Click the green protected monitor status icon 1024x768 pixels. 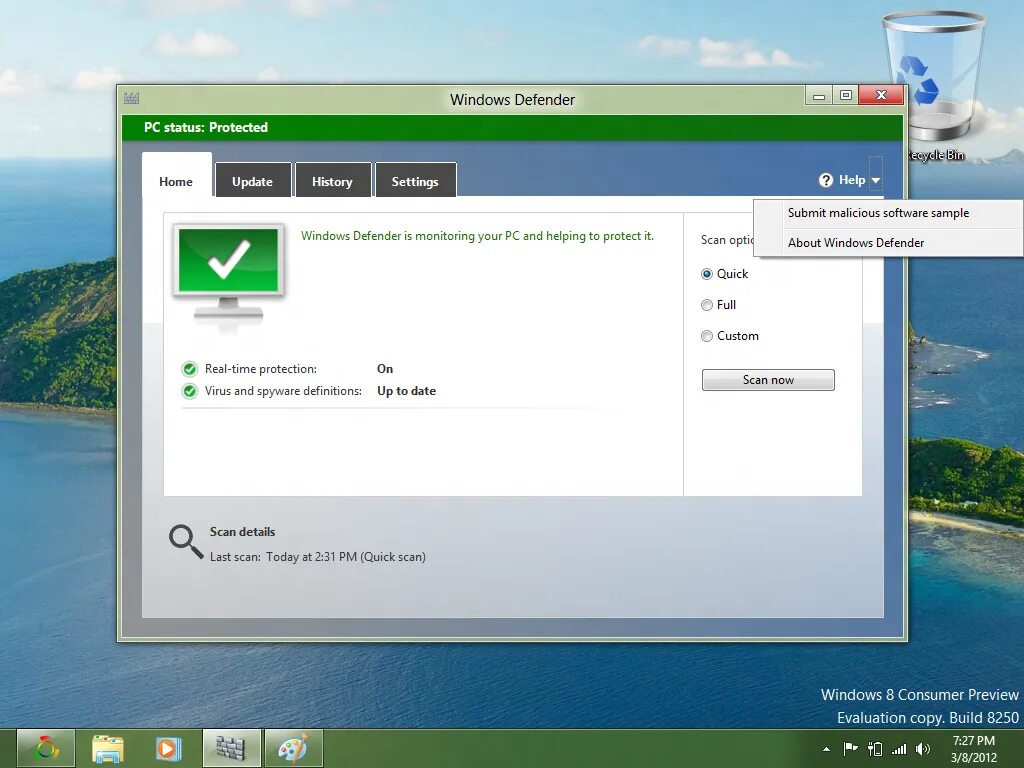(228, 276)
